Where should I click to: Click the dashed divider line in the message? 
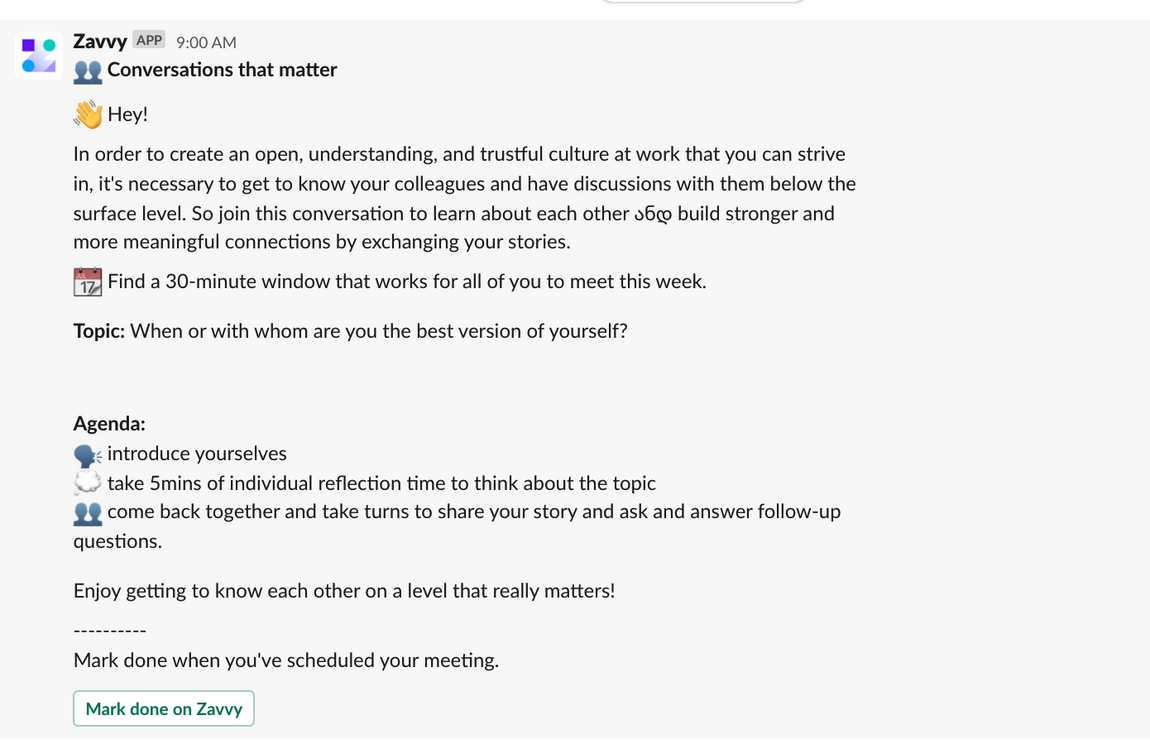pyautogui.click(x=108, y=629)
